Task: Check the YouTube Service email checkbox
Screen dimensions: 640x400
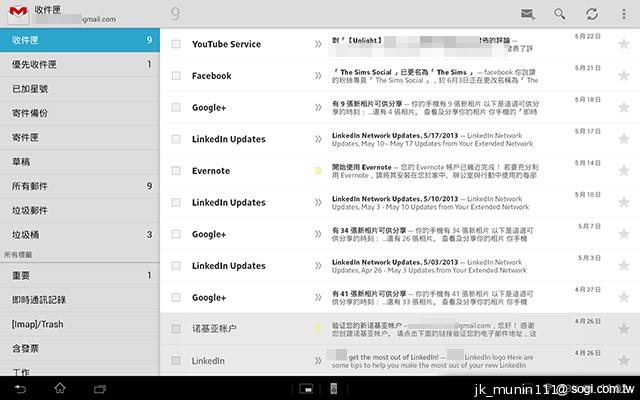Action: point(176,44)
